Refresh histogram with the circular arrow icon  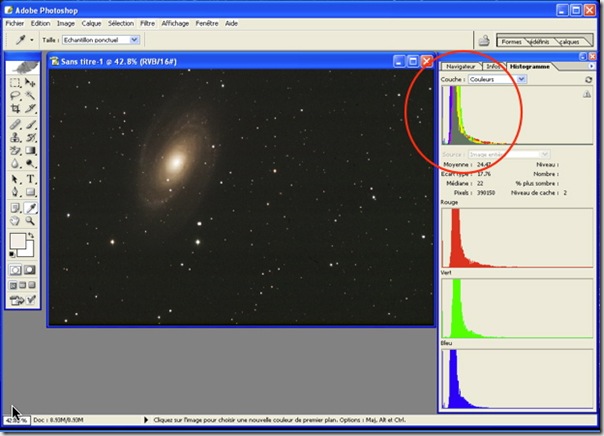tap(589, 79)
